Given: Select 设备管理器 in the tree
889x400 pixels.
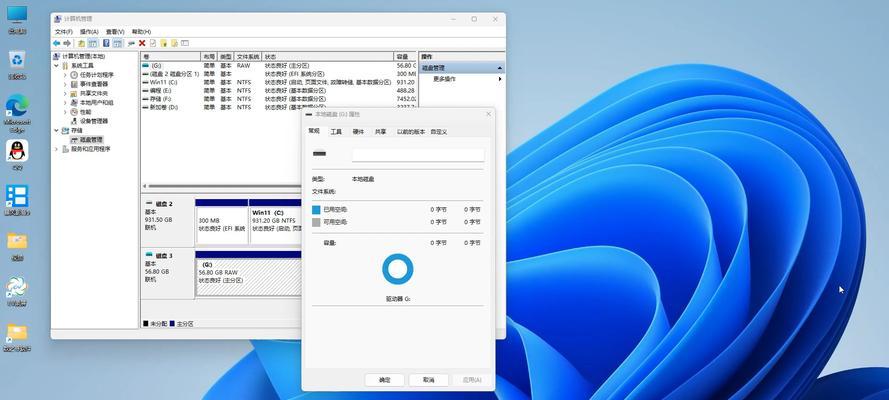Looking at the screenshot, I should point(94,121).
